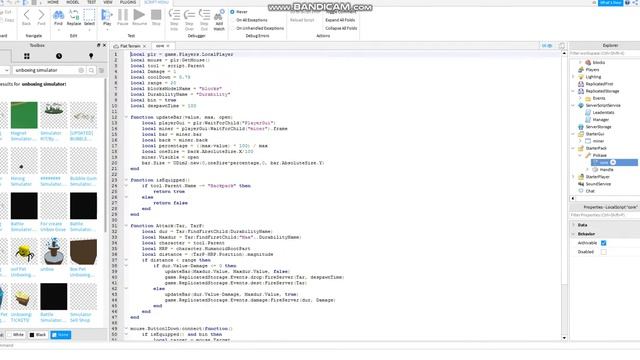Expand the Handle part node
Image resolution: width=640 pixels, height=360 pixels.
coord(587,169)
